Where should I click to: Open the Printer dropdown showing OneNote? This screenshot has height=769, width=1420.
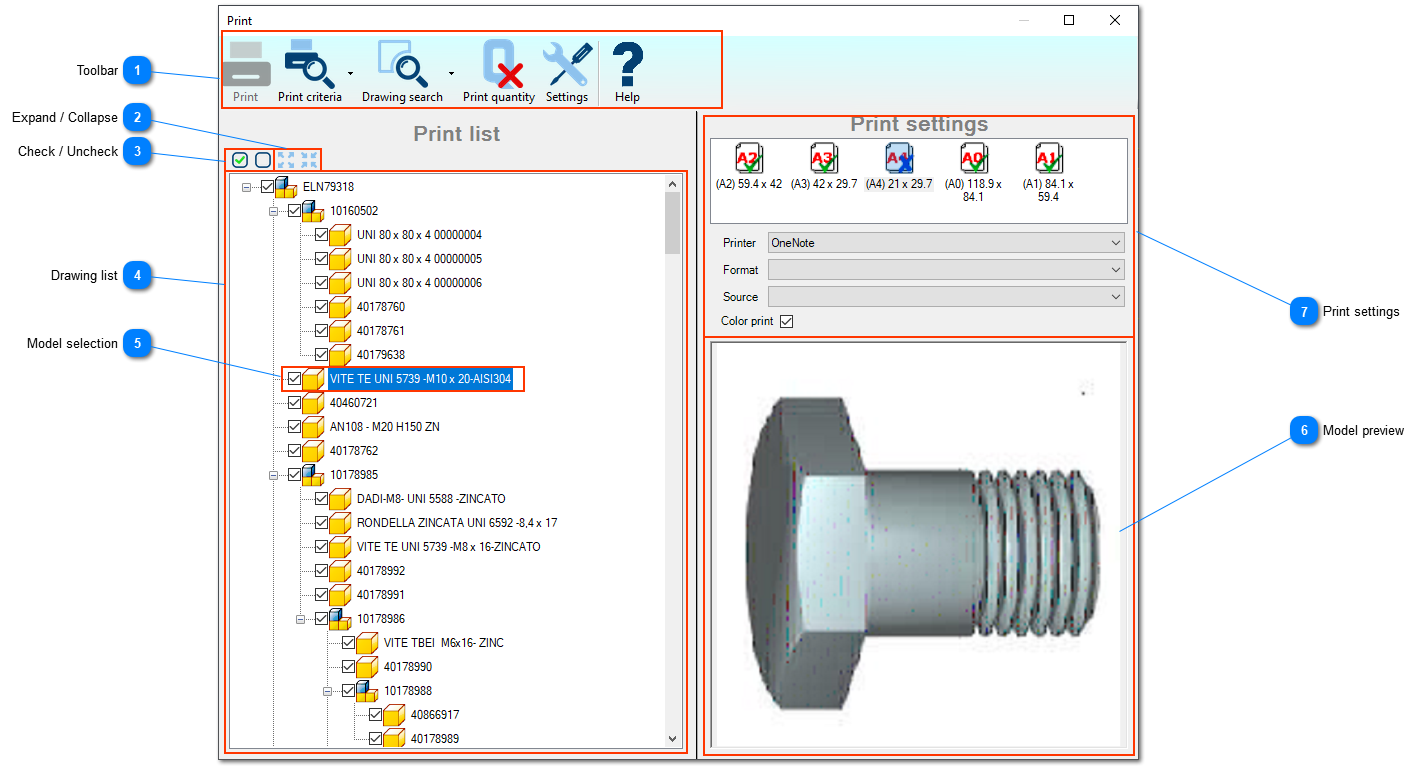pyautogui.click(x=945, y=243)
